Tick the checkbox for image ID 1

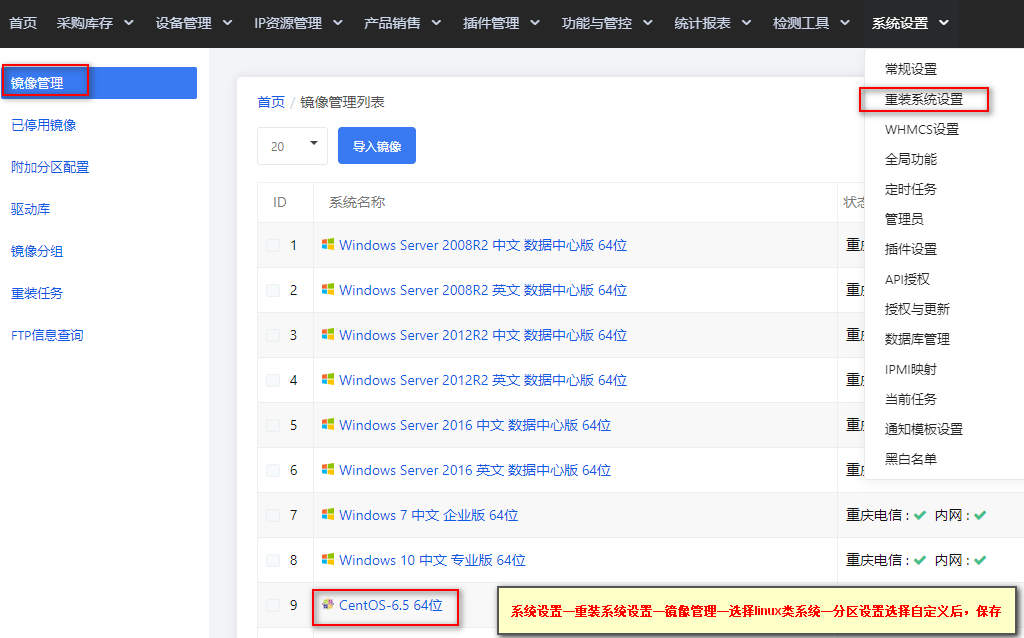pyautogui.click(x=273, y=246)
